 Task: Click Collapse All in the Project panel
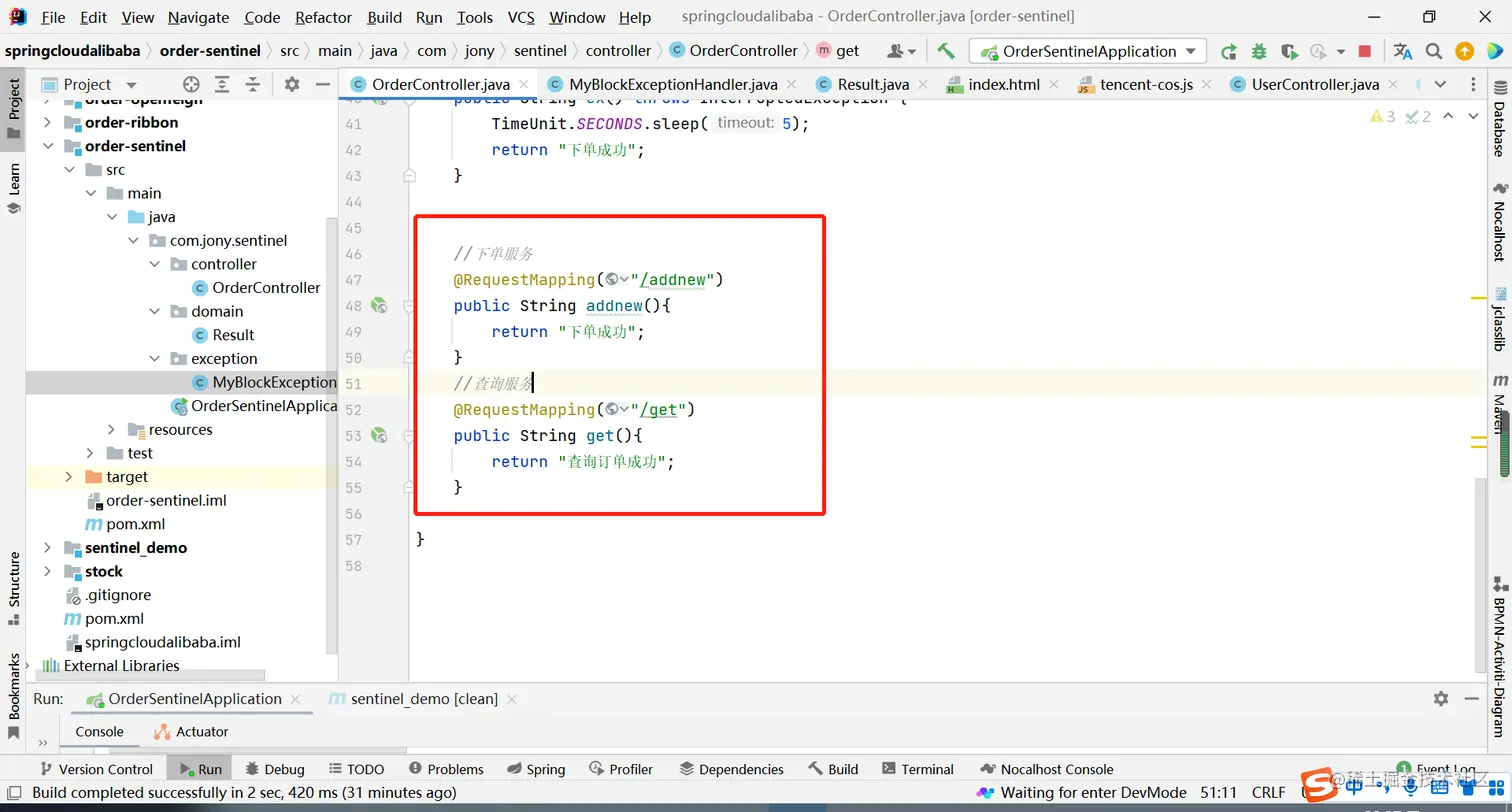click(253, 84)
